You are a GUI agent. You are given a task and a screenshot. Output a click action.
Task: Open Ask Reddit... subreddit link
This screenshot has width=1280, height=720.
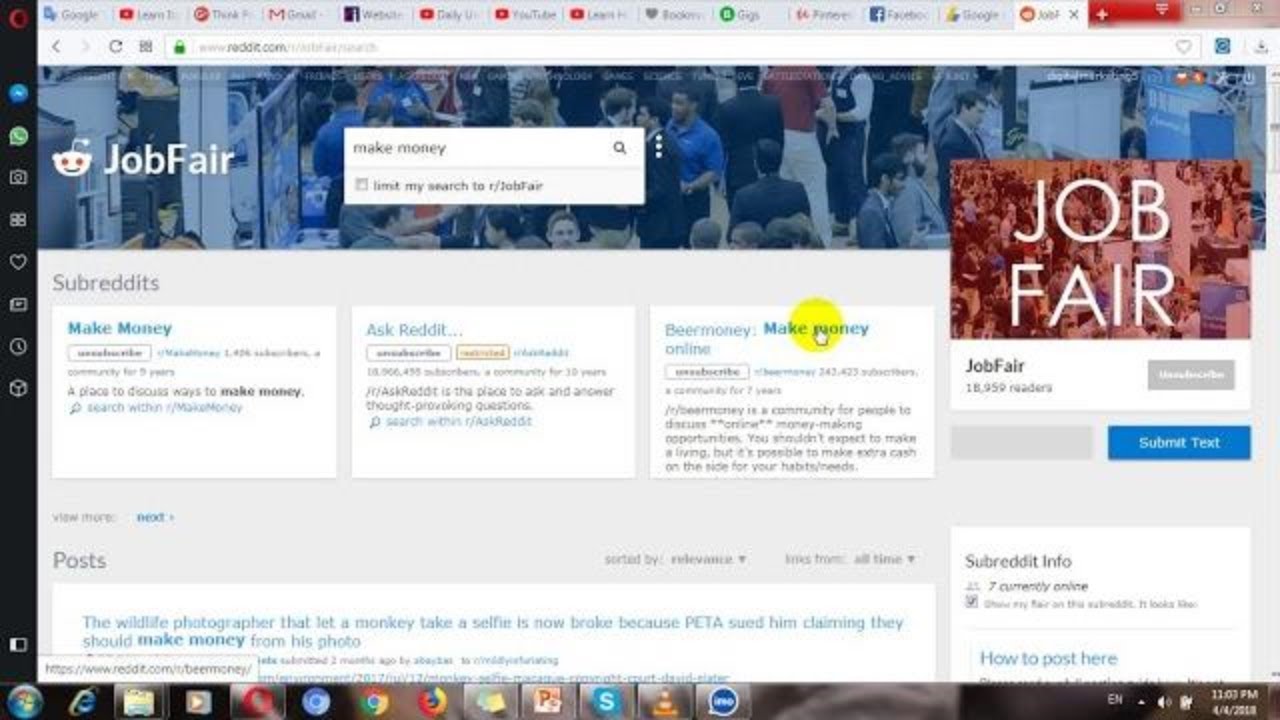414,330
